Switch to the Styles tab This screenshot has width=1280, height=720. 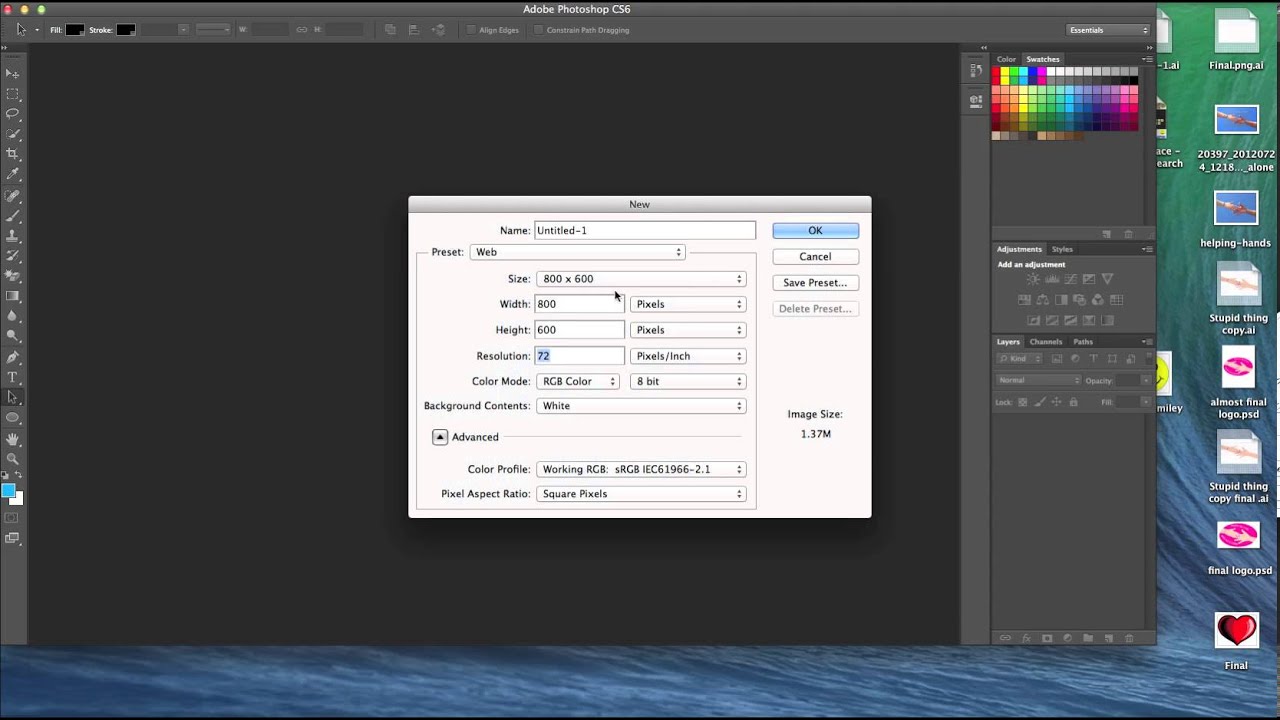(1062, 249)
